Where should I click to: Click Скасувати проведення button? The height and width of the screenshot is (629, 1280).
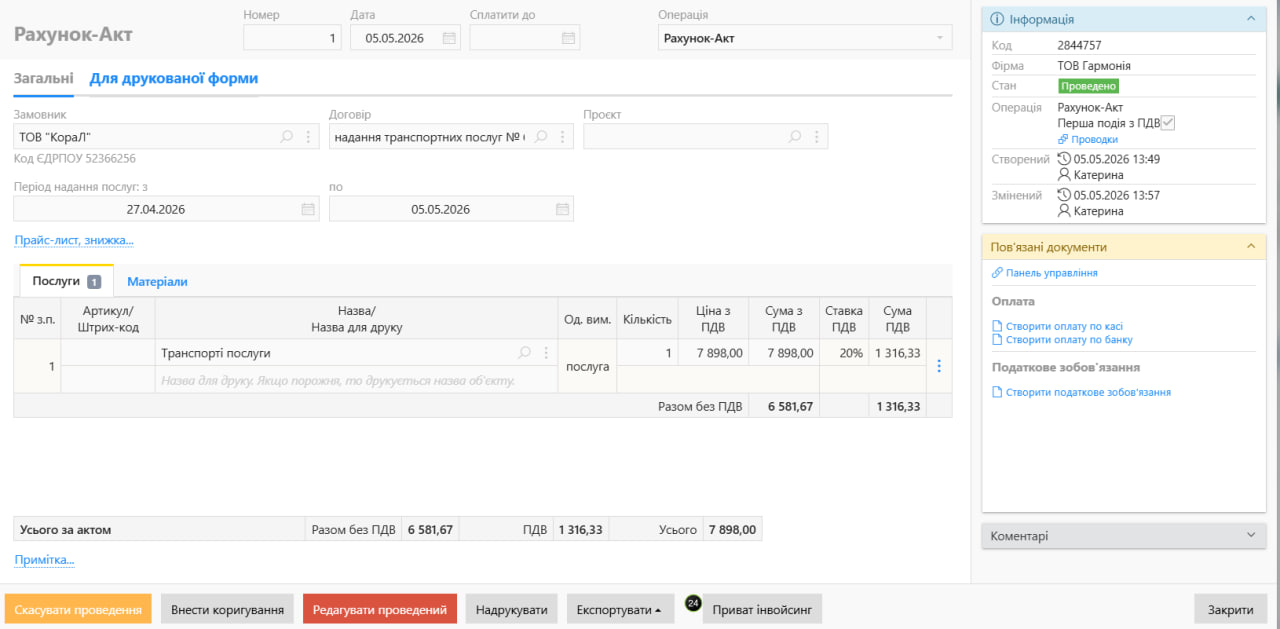tap(78, 609)
